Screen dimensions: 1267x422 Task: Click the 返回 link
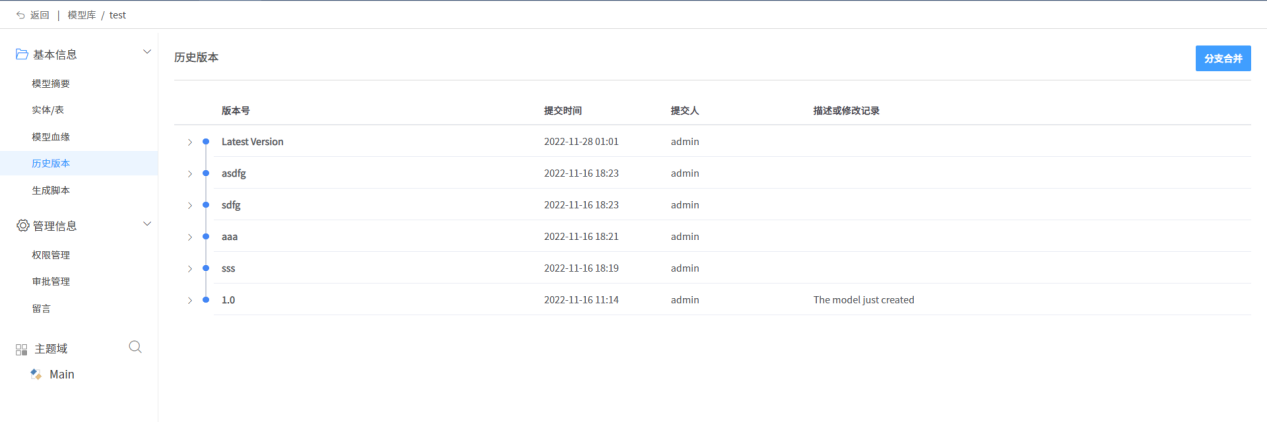(x=40, y=15)
